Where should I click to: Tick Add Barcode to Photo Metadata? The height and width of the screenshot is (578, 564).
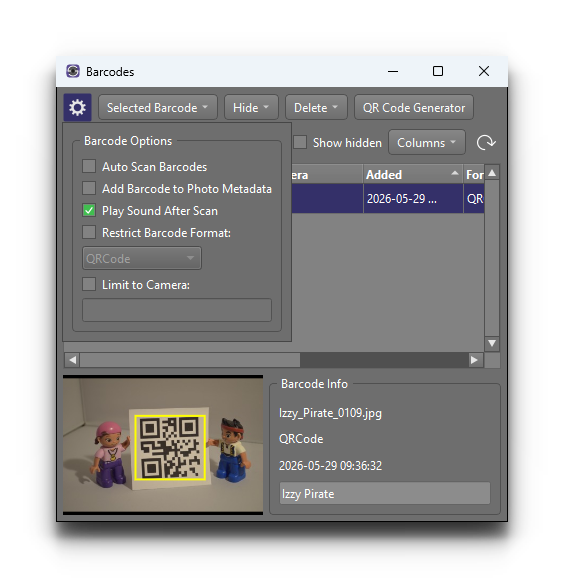pyautogui.click(x=89, y=188)
